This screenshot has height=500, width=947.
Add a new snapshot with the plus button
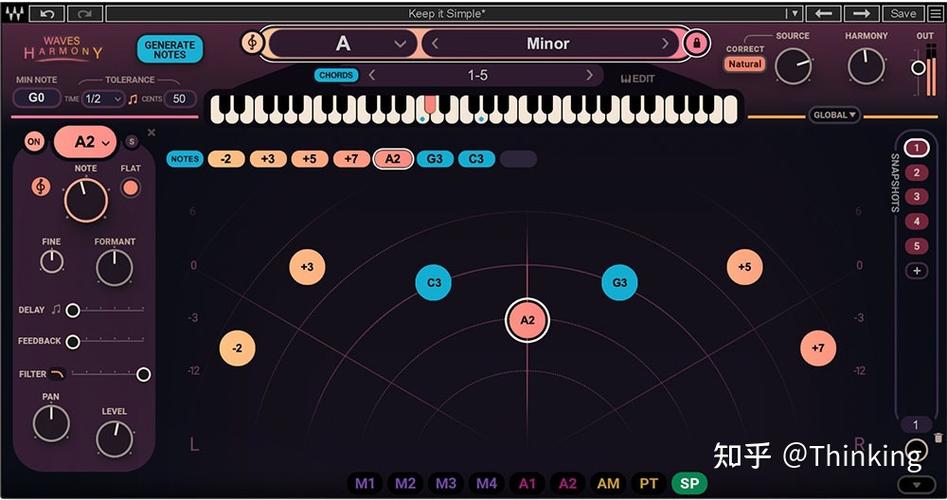[x=916, y=271]
